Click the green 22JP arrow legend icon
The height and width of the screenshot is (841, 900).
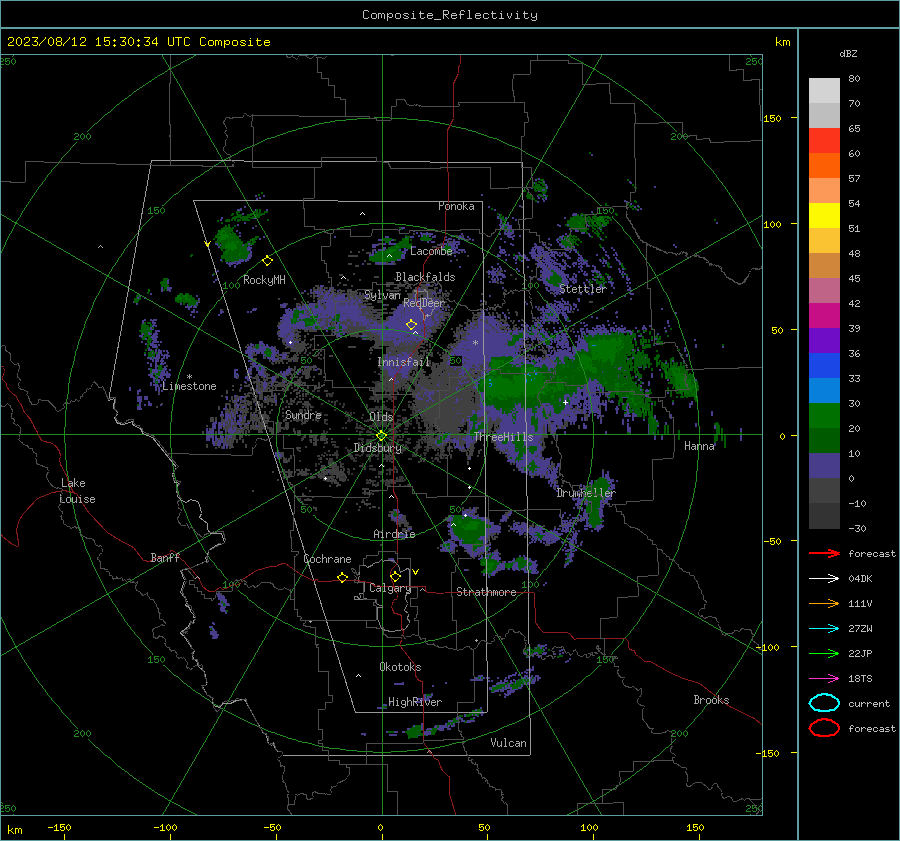click(x=824, y=654)
